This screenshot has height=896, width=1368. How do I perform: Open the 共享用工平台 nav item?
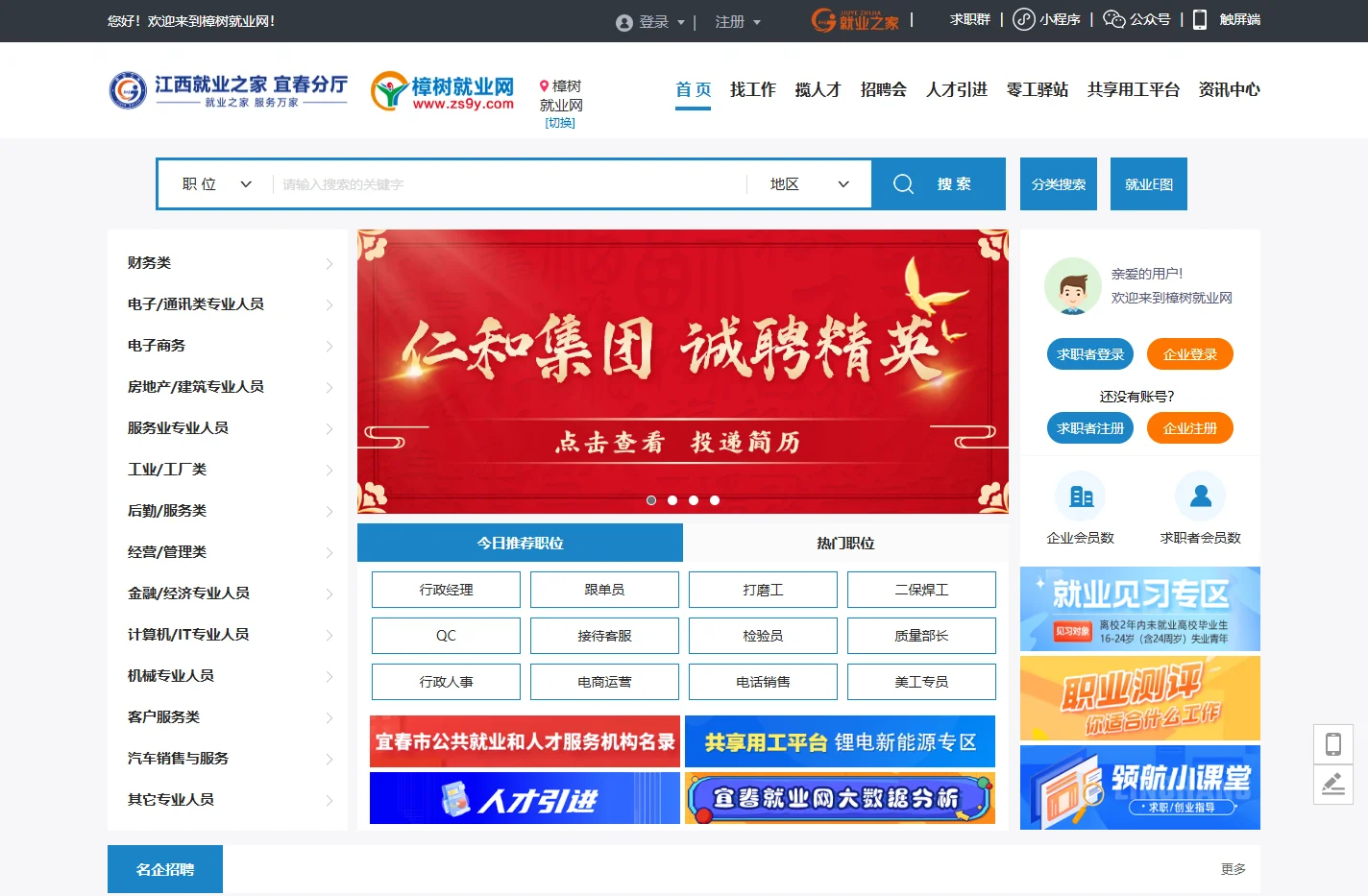[x=1133, y=89]
